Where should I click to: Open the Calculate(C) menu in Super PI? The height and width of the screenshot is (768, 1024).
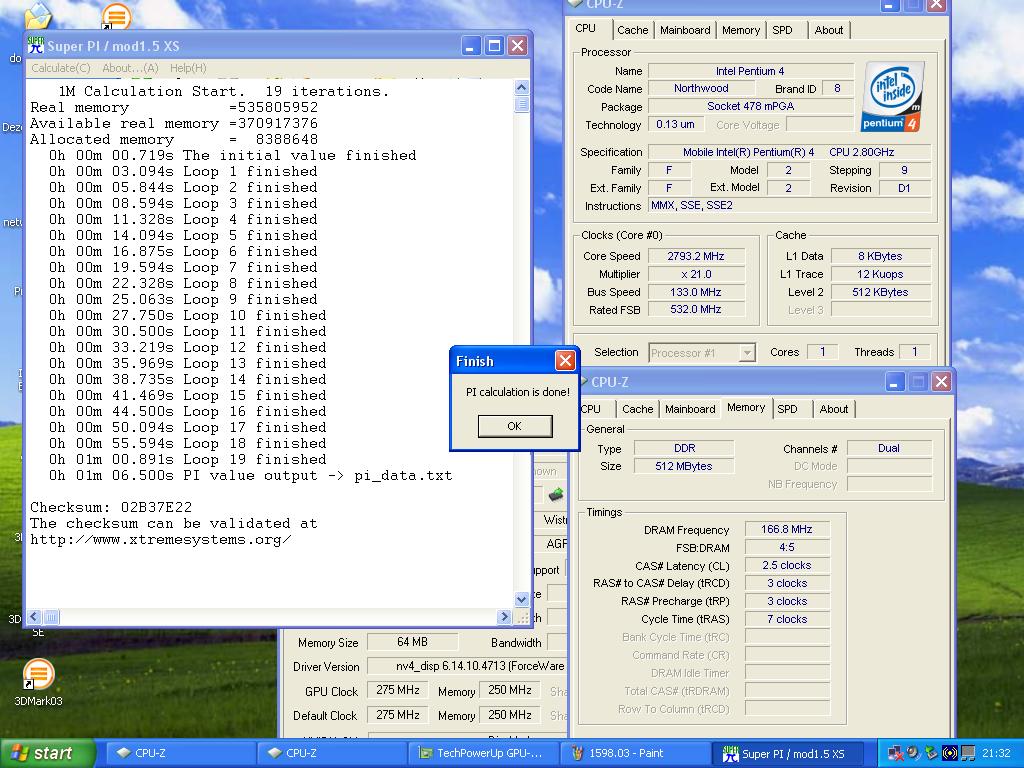click(61, 68)
